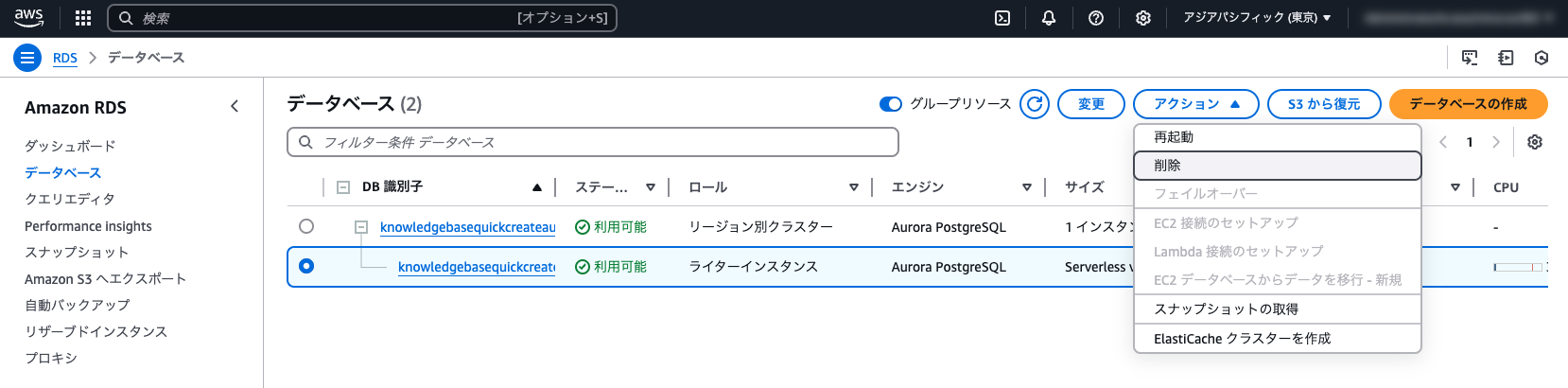Open the AWS console home logo
Viewport: 1568px width, 388px height.
28,18
